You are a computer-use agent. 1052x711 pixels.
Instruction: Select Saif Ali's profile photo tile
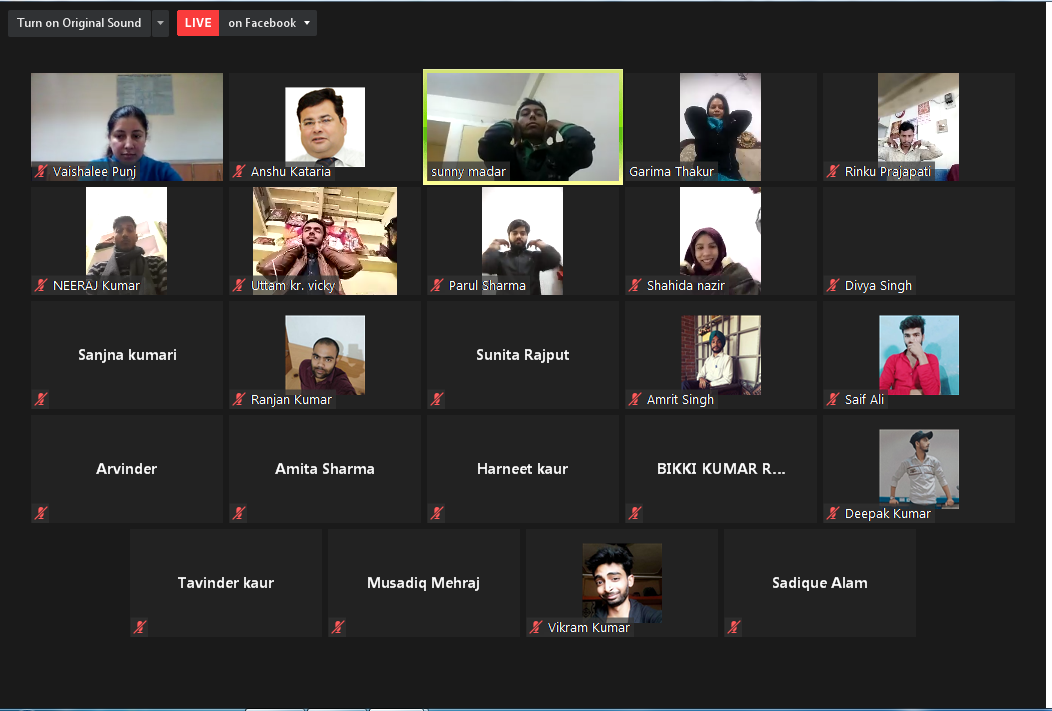(918, 355)
